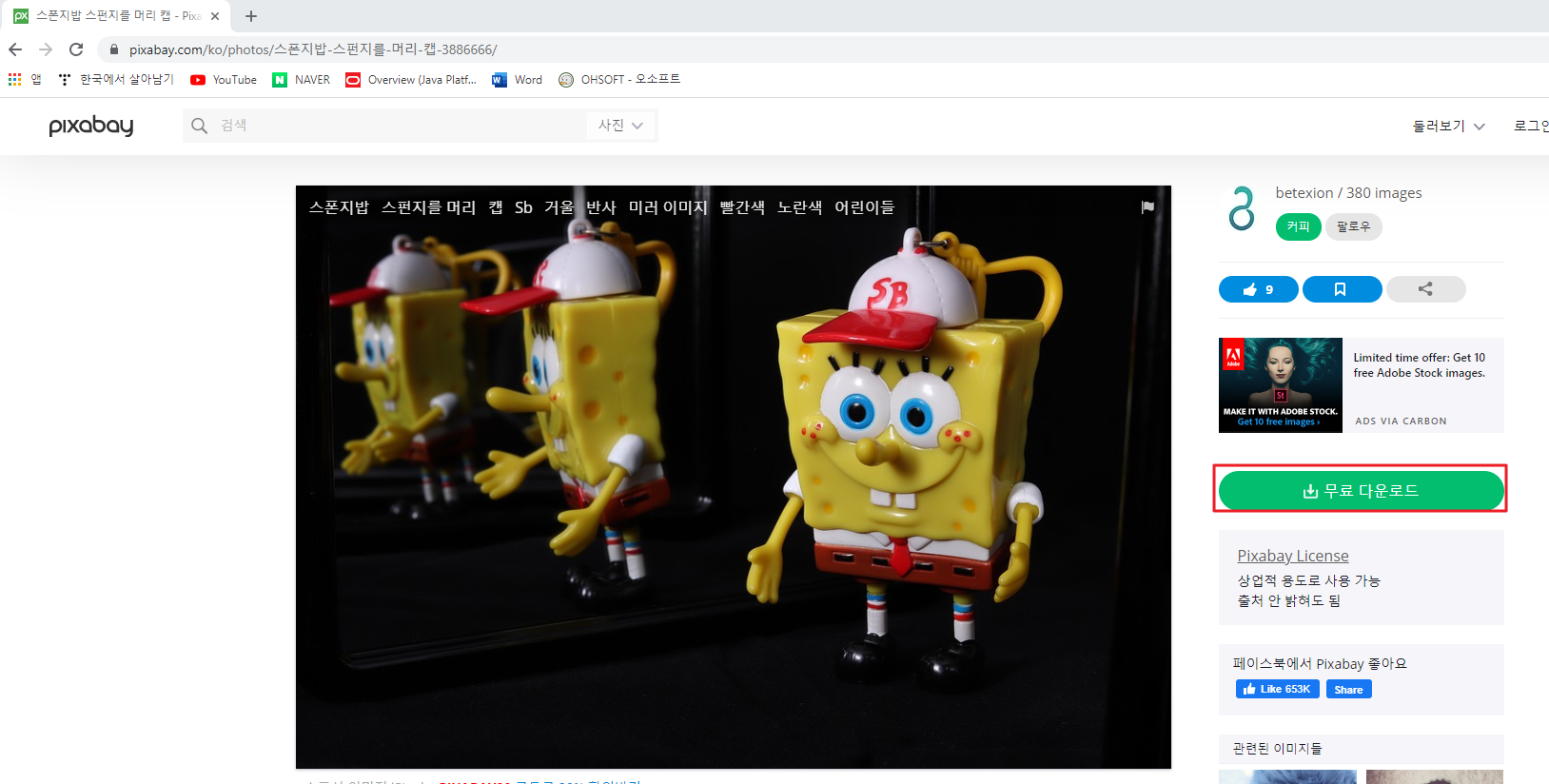The width and height of the screenshot is (1549, 784).
Task: Click the Adobe Stock ad image
Action: click(x=1281, y=385)
